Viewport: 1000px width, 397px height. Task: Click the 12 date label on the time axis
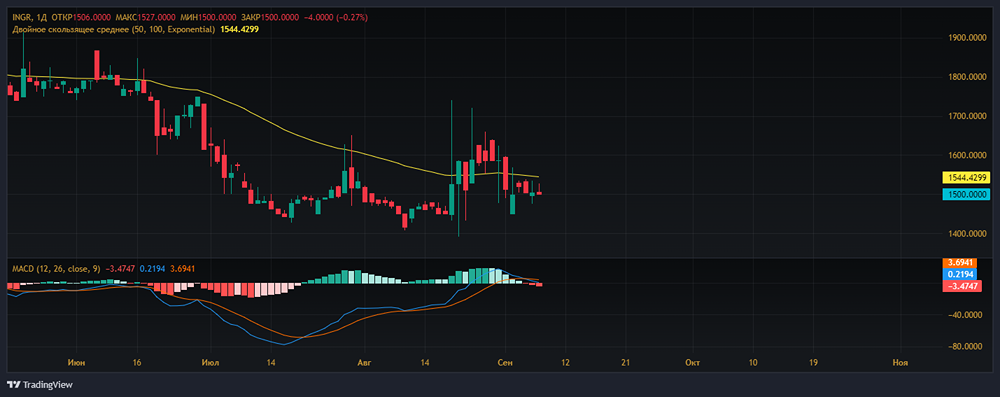[565, 363]
